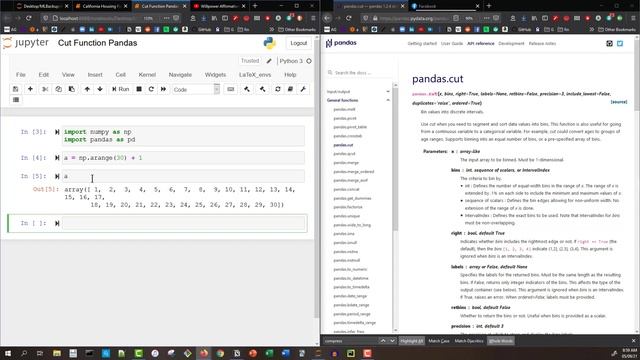
Task: Click the Logout button
Action: 298,43
